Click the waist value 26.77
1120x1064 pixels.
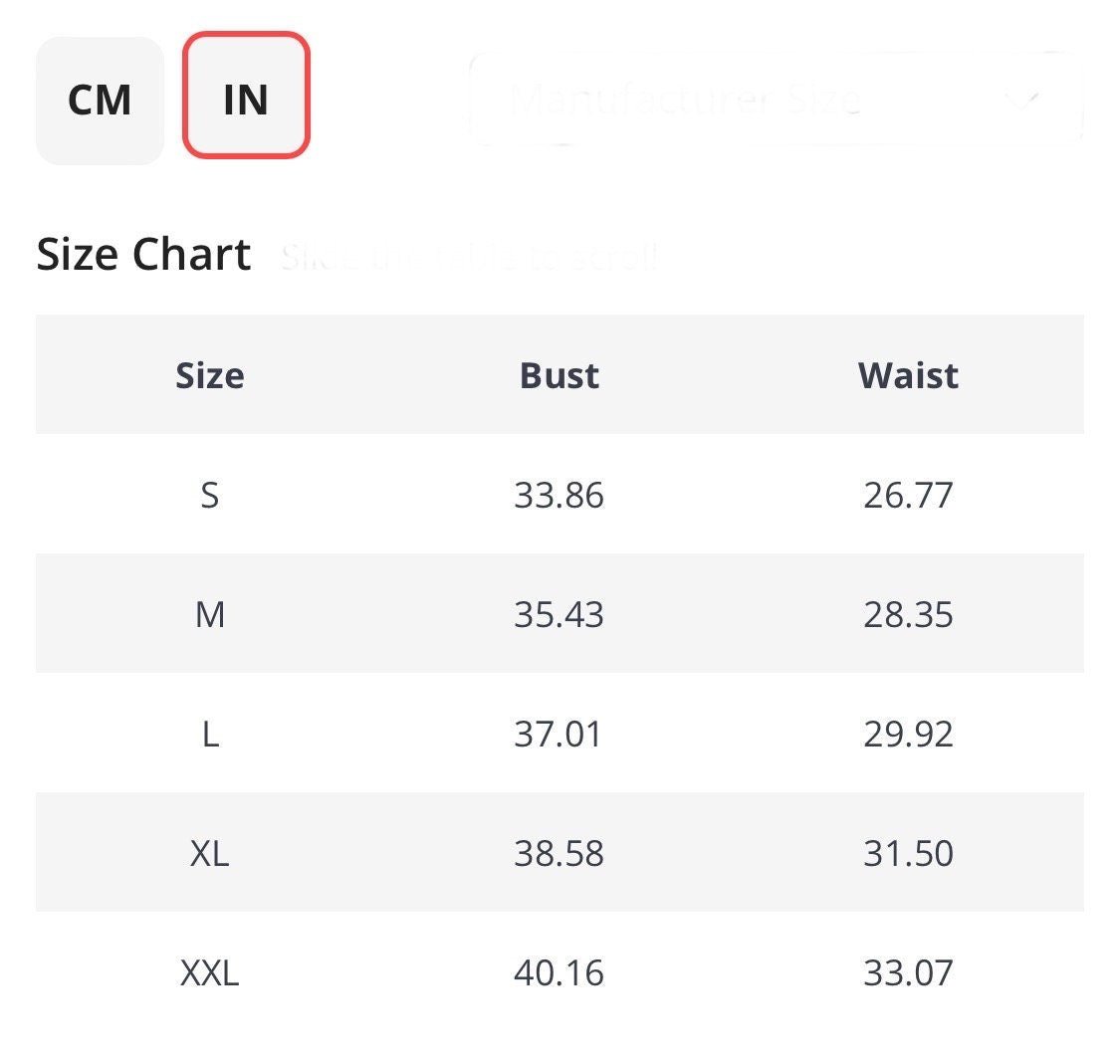click(908, 494)
